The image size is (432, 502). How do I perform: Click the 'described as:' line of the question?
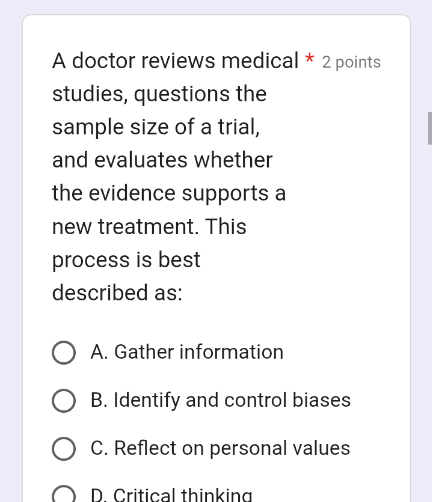[117, 293]
